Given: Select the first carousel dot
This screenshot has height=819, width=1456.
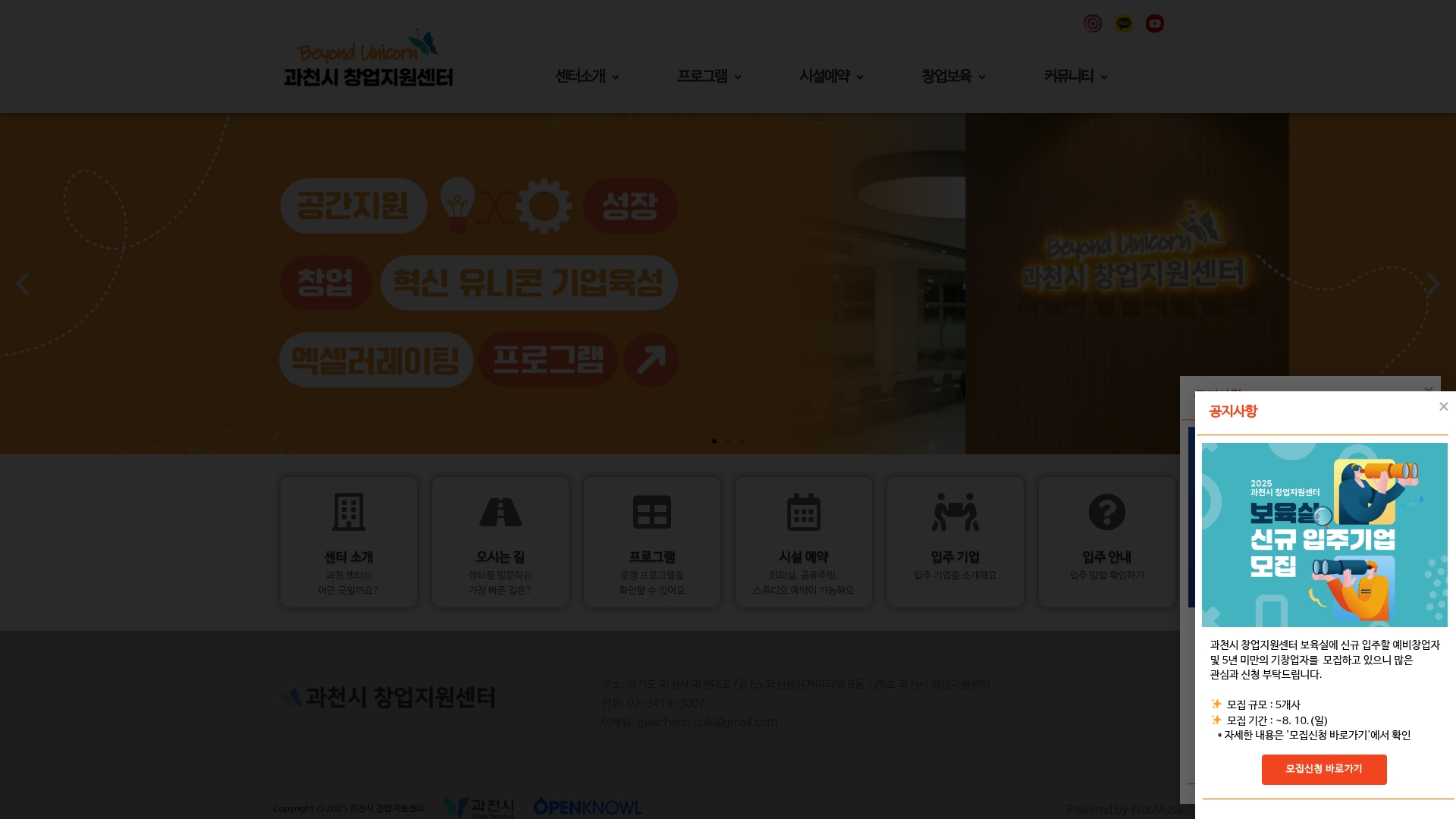Looking at the screenshot, I should (x=714, y=441).
